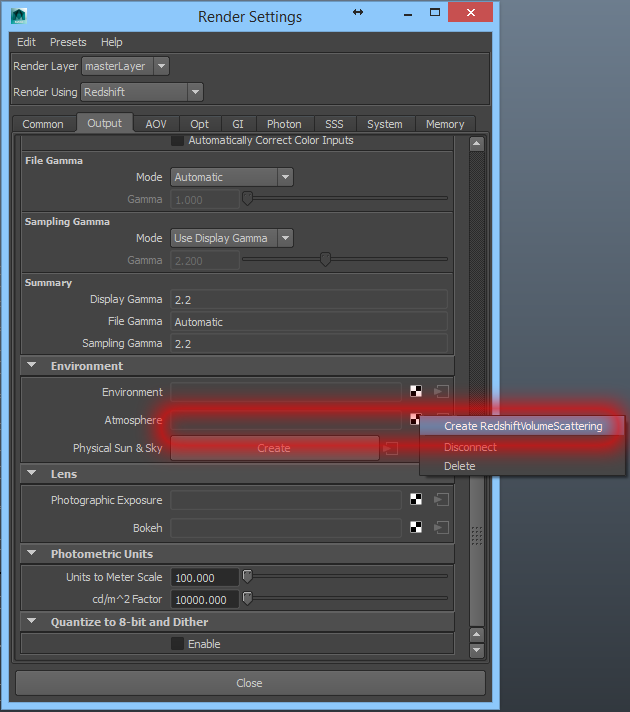The image size is (630, 712).
Task: Collapse the Environment section
Action: (32, 366)
